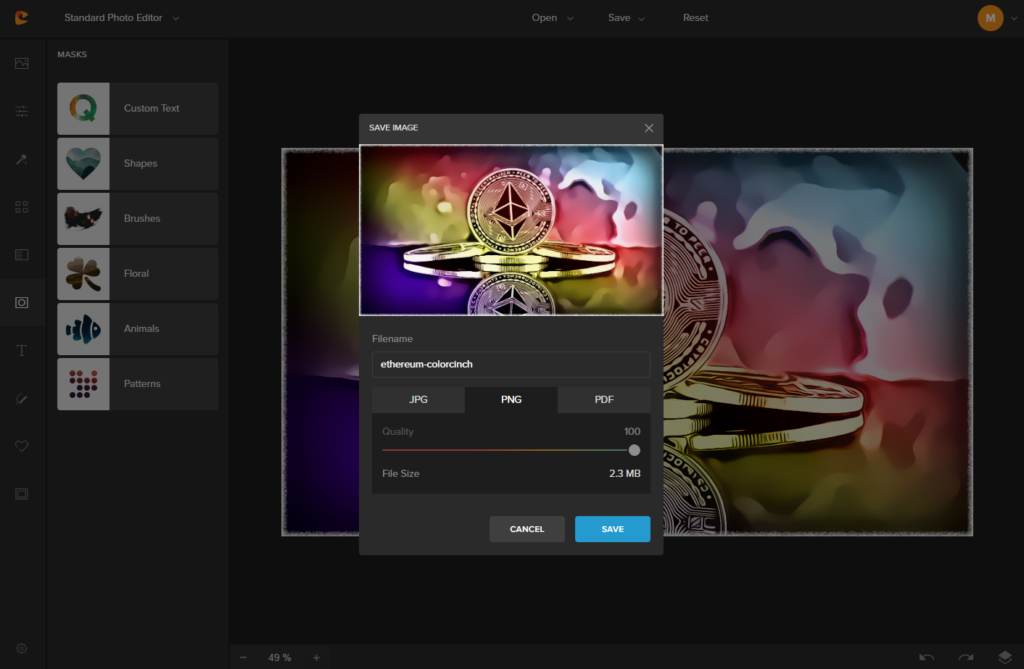Image resolution: width=1024 pixels, height=669 pixels.
Task: Open settings gear icon at bottom left
Action: point(22,648)
